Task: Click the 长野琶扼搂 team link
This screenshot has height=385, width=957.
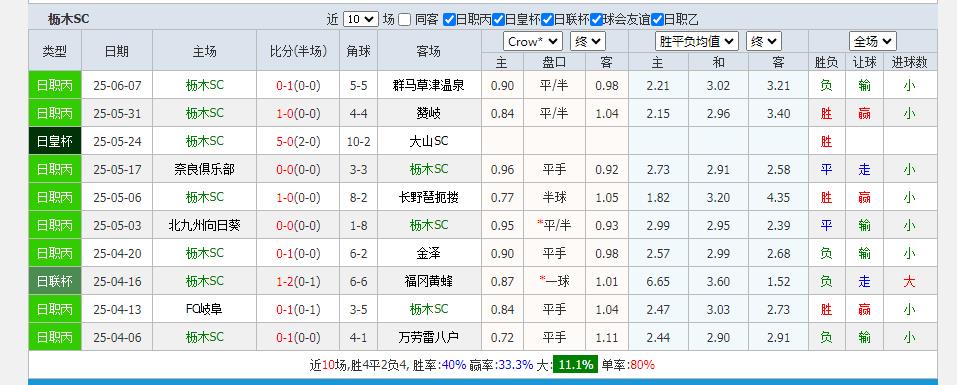Action: click(428, 198)
